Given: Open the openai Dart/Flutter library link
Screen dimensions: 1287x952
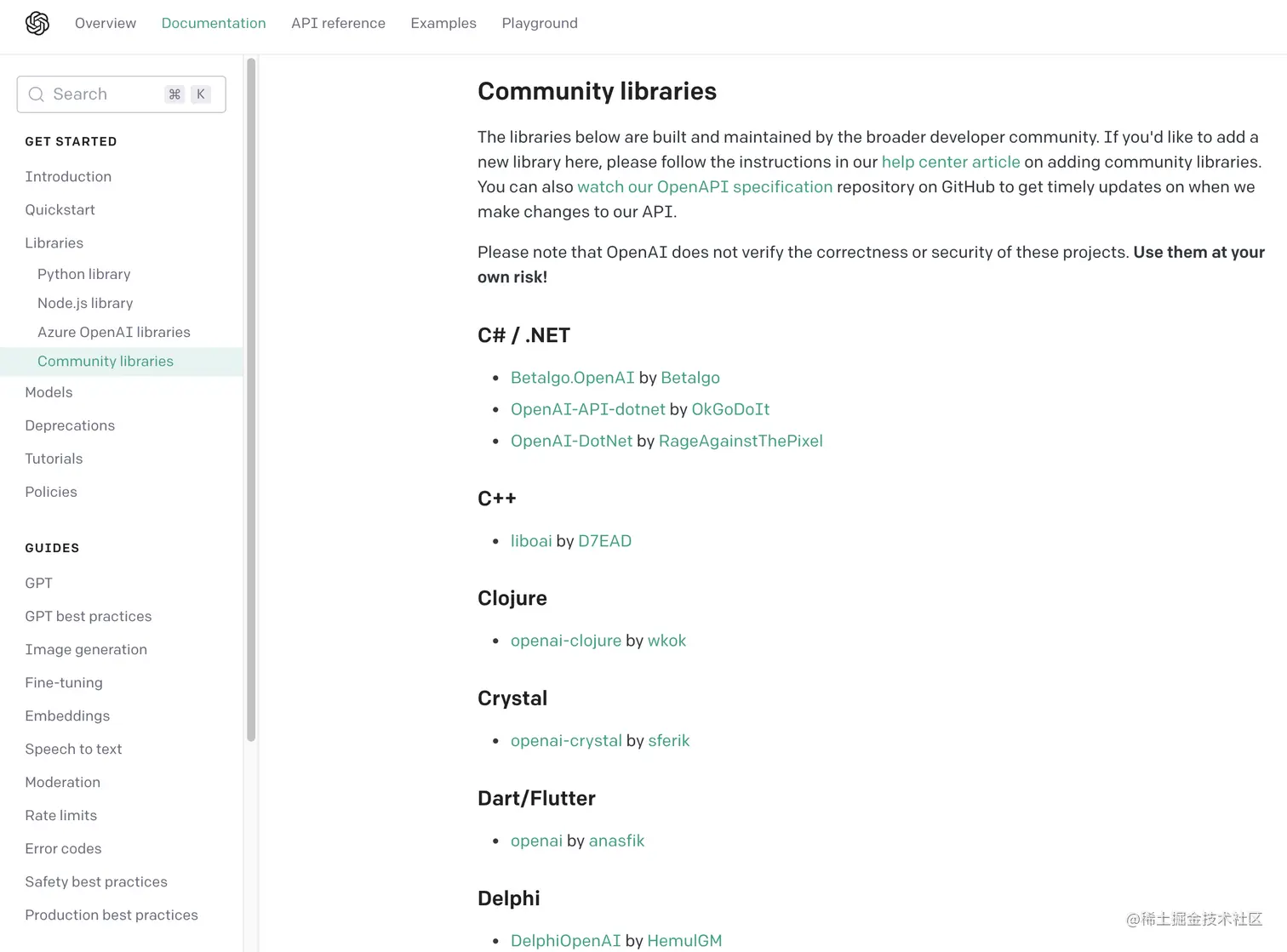Looking at the screenshot, I should pos(536,841).
